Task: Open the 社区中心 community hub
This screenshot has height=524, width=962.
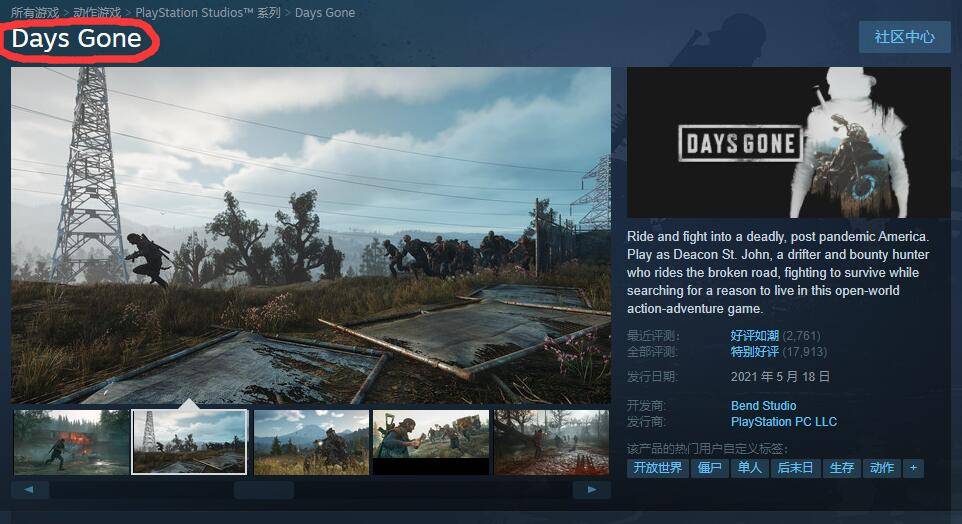Action: (904, 37)
